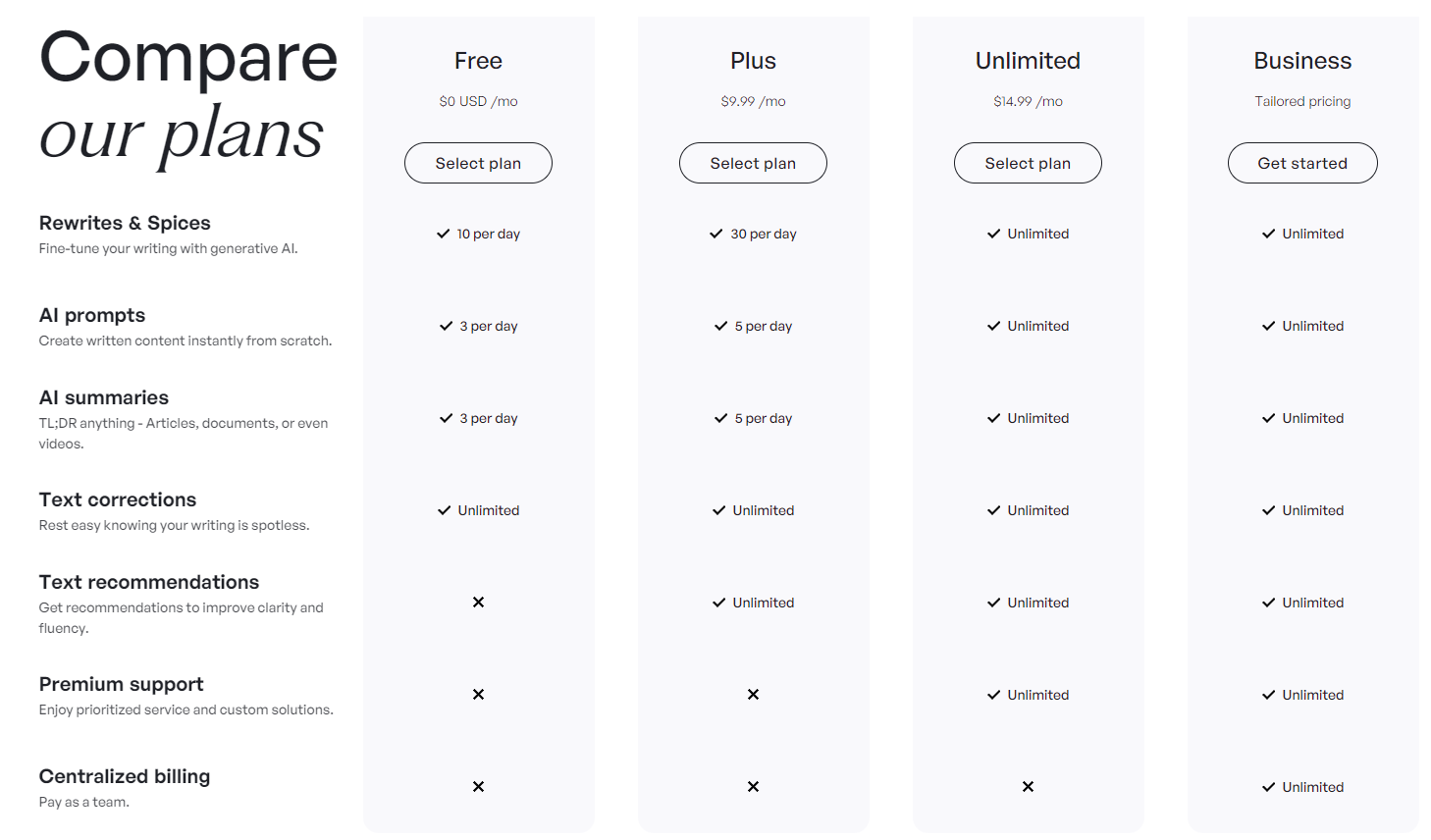Screen dimensions: 1431x840
Task: Click the AI summaries feature heading
Action: [x=104, y=397]
